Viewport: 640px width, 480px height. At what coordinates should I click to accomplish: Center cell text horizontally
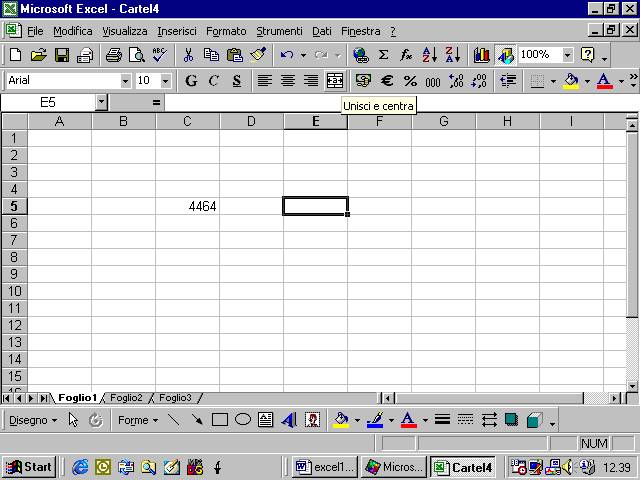pos(288,81)
